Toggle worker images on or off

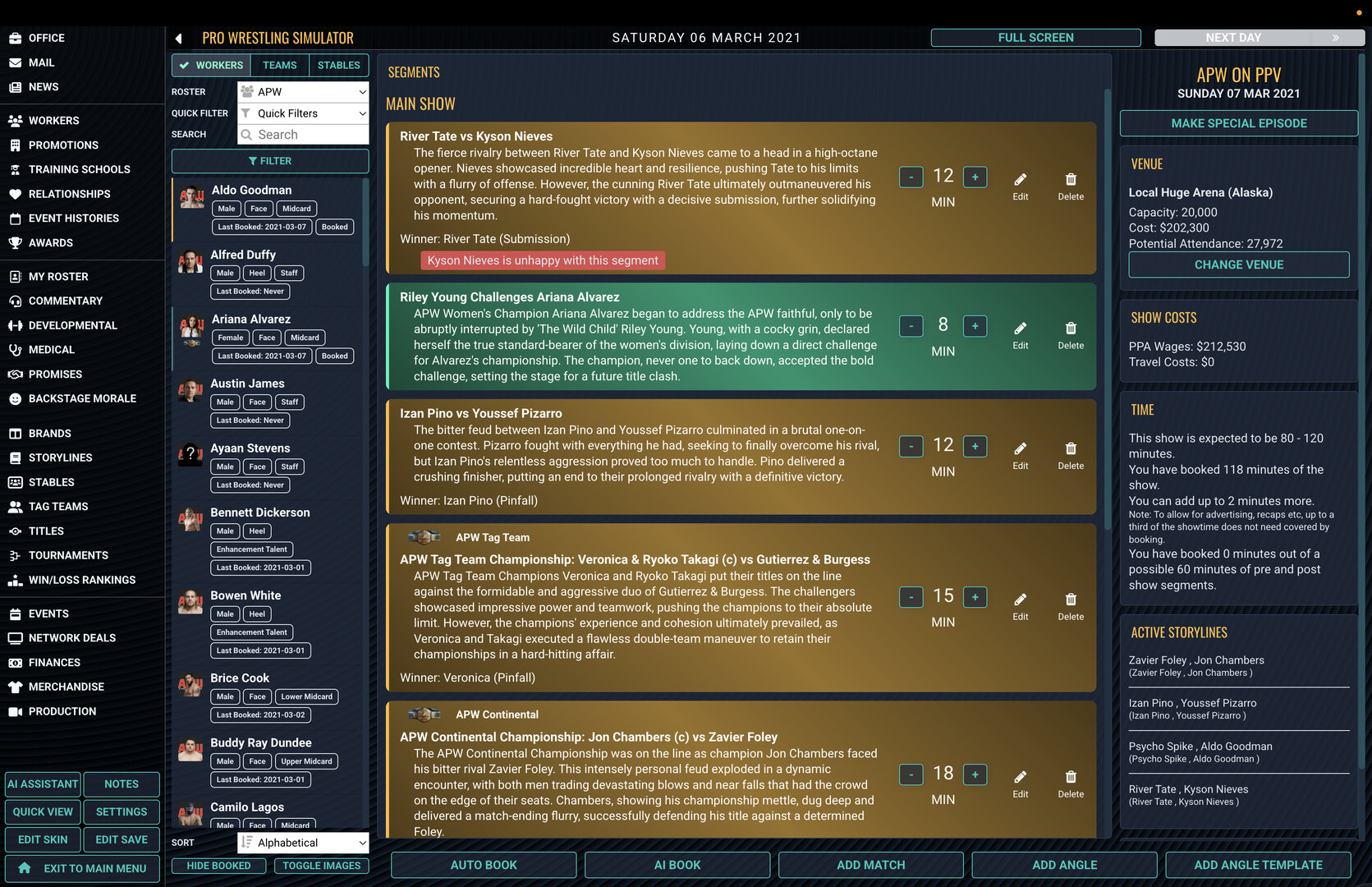(x=321, y=866)
